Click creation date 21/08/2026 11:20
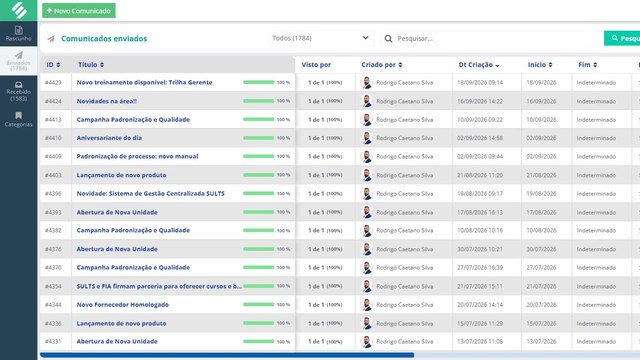This screenshot has height=360, width=640. (480, 175)
